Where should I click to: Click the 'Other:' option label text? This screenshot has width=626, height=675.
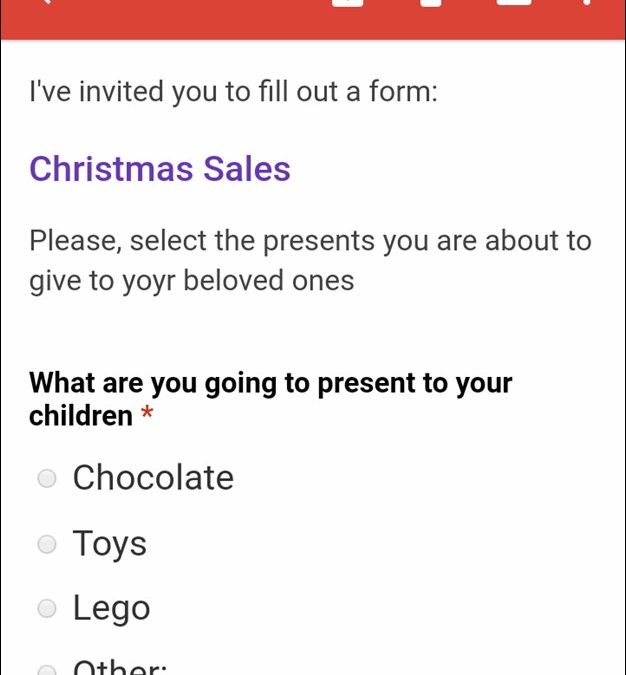tap(120, 668)
